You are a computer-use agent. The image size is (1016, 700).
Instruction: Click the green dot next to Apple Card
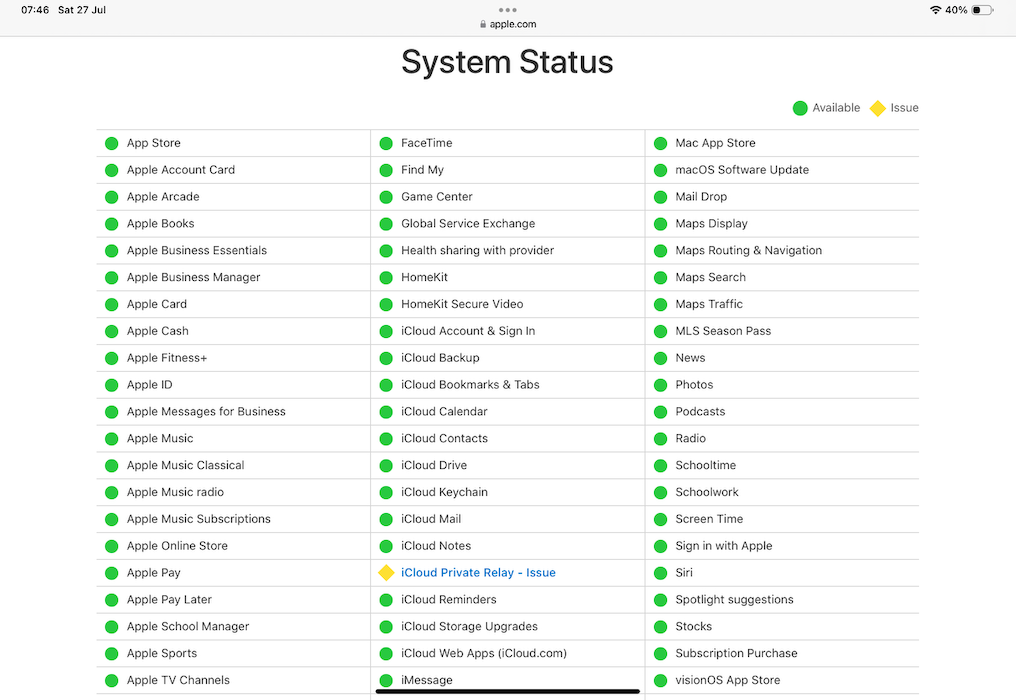(x=112, y=305)
